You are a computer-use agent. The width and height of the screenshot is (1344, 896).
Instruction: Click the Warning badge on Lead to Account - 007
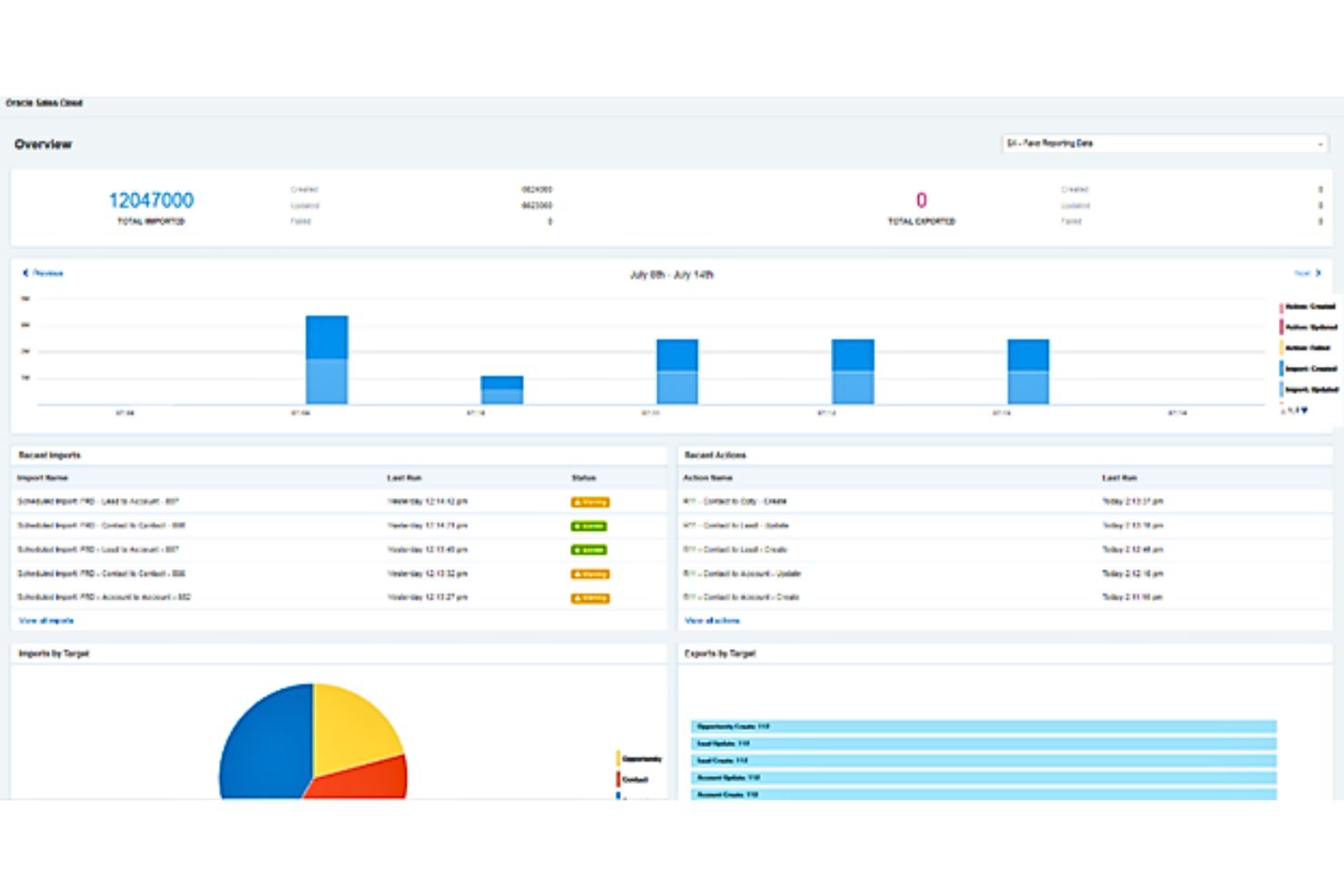590,501
